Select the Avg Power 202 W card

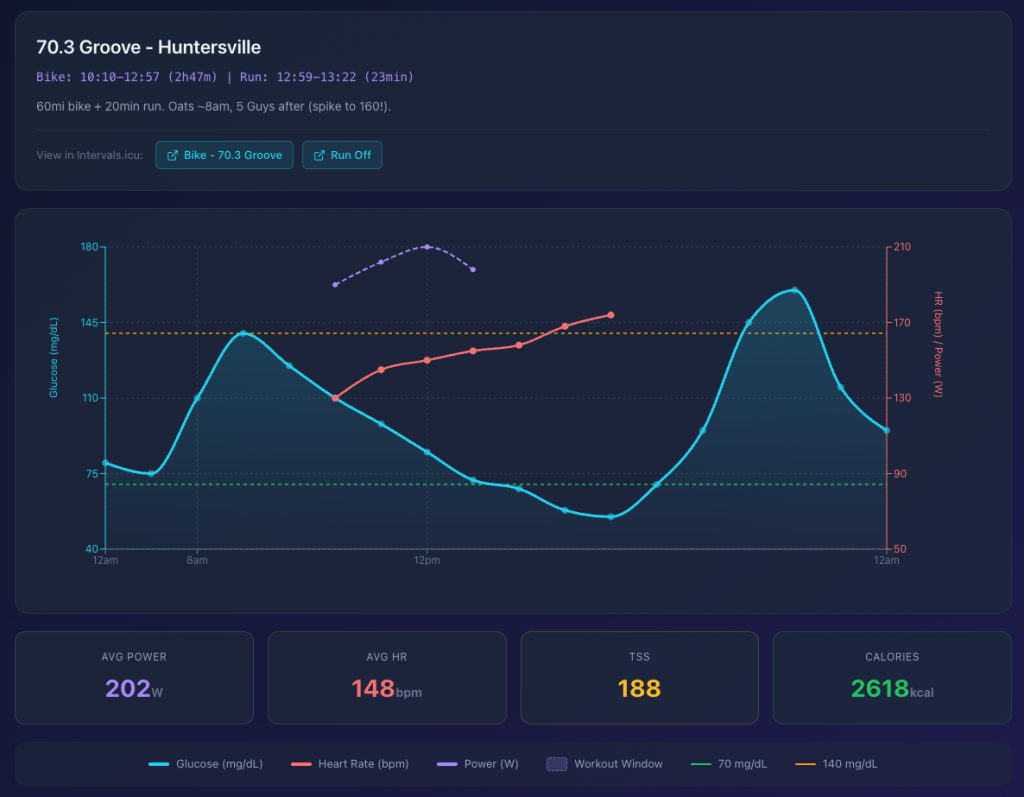coord(134,677)
